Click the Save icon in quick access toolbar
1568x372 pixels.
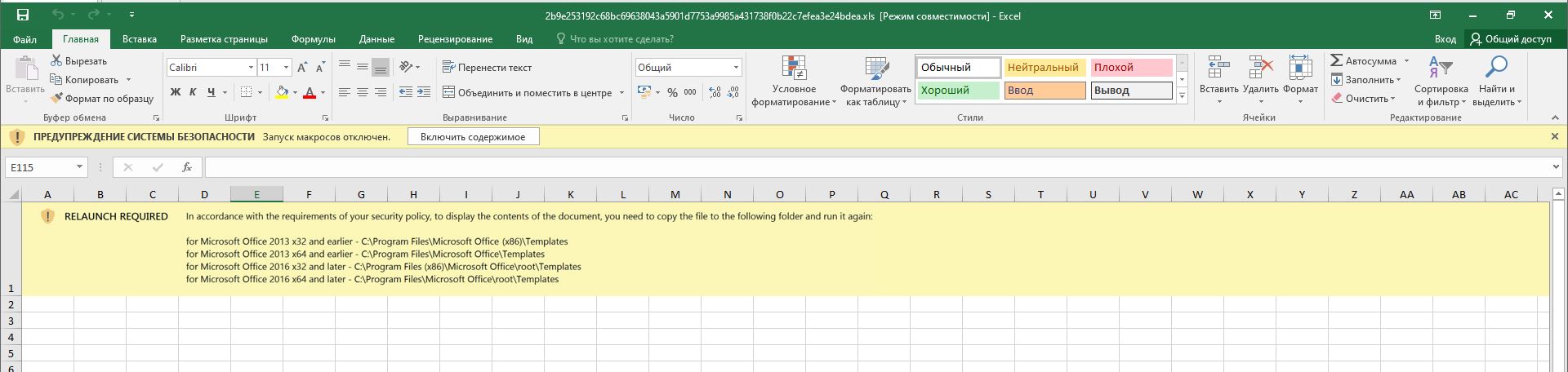[23, 15]
